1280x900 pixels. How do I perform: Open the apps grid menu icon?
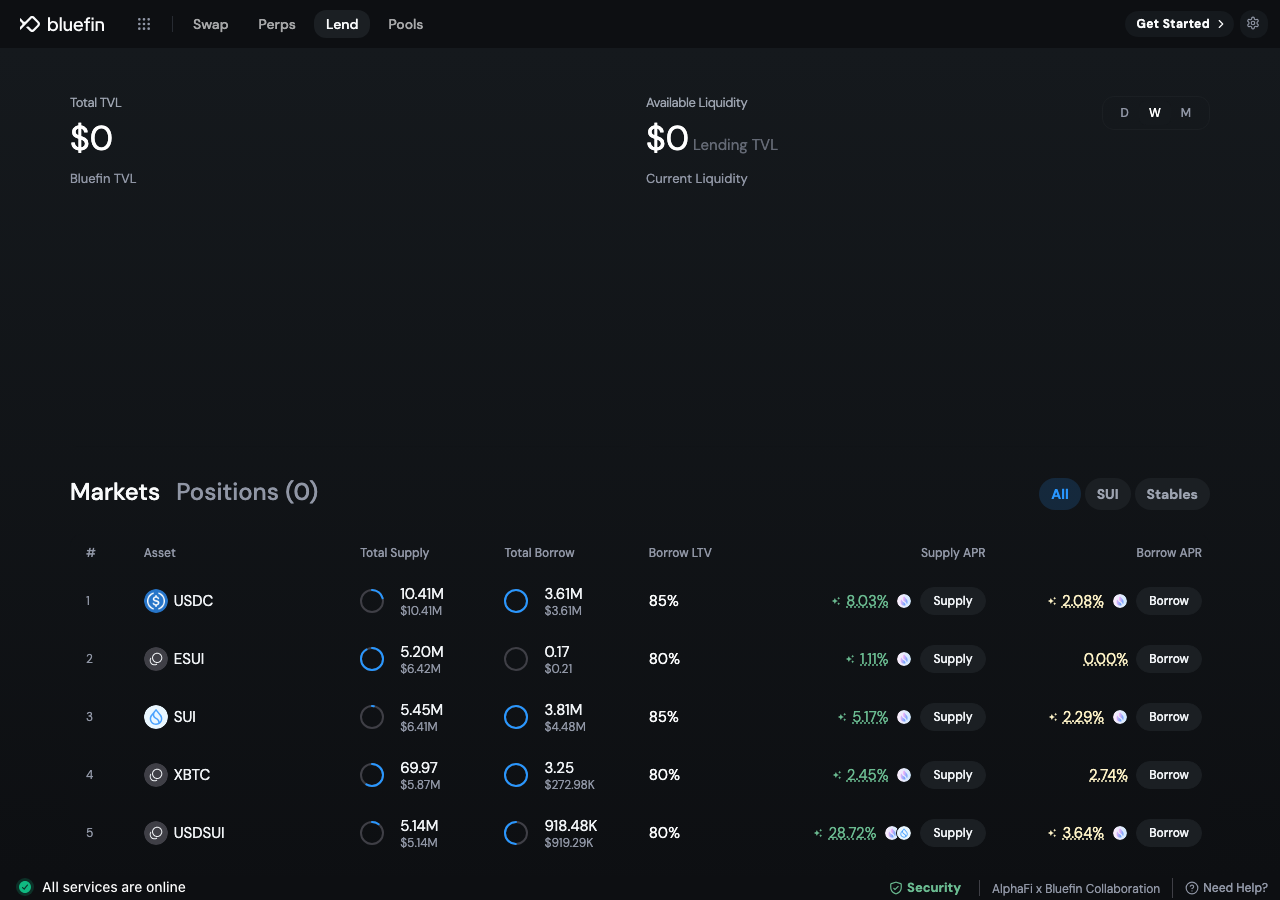point(144,24)
